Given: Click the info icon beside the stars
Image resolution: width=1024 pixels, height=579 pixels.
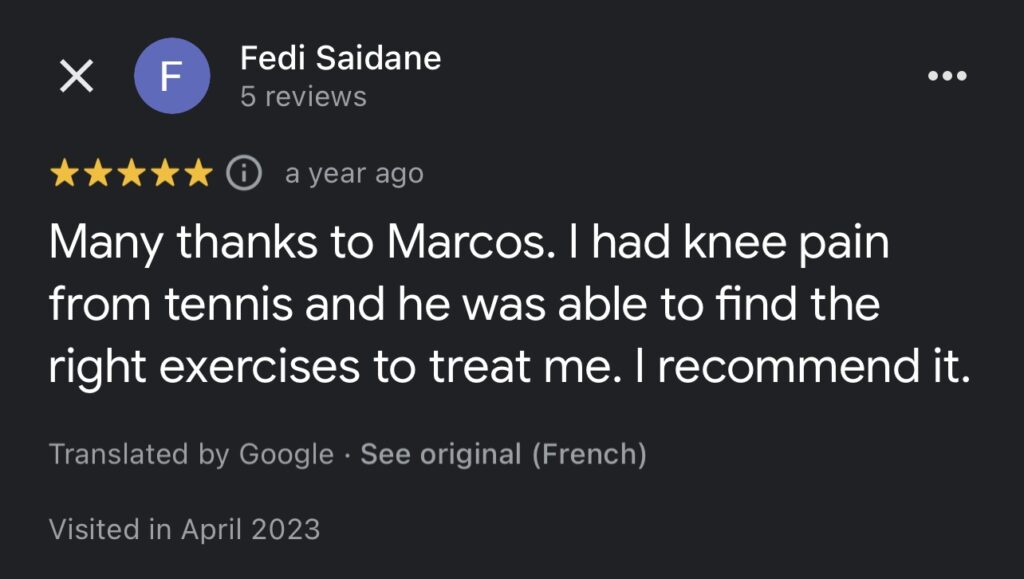Looking at the screenshot, I should pyautogui.click(x=244, y=174).
